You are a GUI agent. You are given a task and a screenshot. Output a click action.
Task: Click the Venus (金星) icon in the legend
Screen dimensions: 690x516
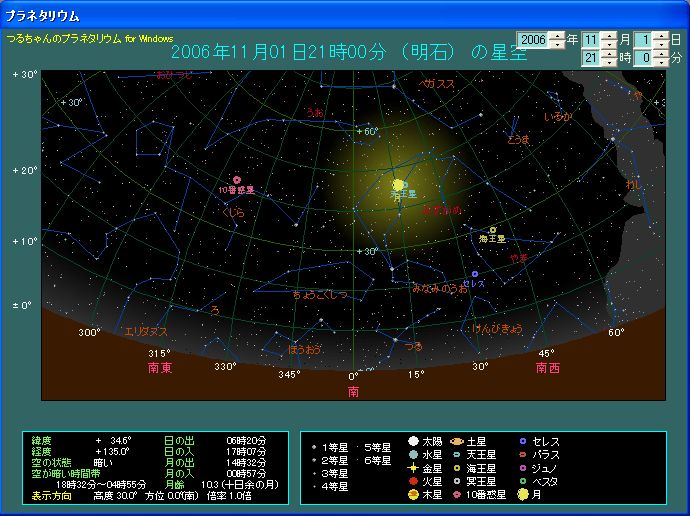coord(413,467)
